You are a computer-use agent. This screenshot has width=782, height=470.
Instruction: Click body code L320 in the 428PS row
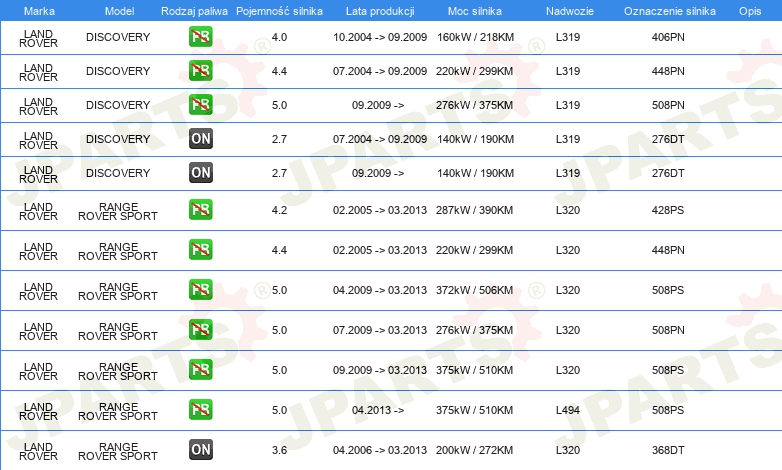[568, 210]
